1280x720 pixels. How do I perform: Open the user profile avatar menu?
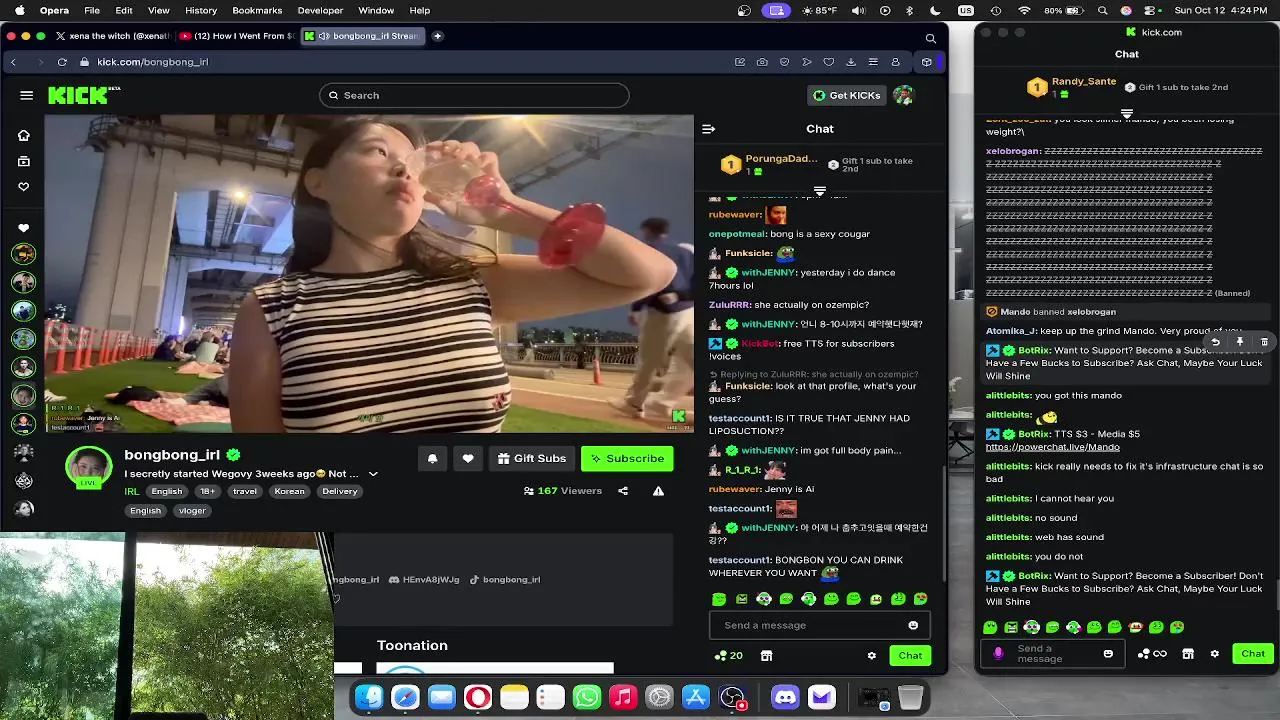click(903, 95)
